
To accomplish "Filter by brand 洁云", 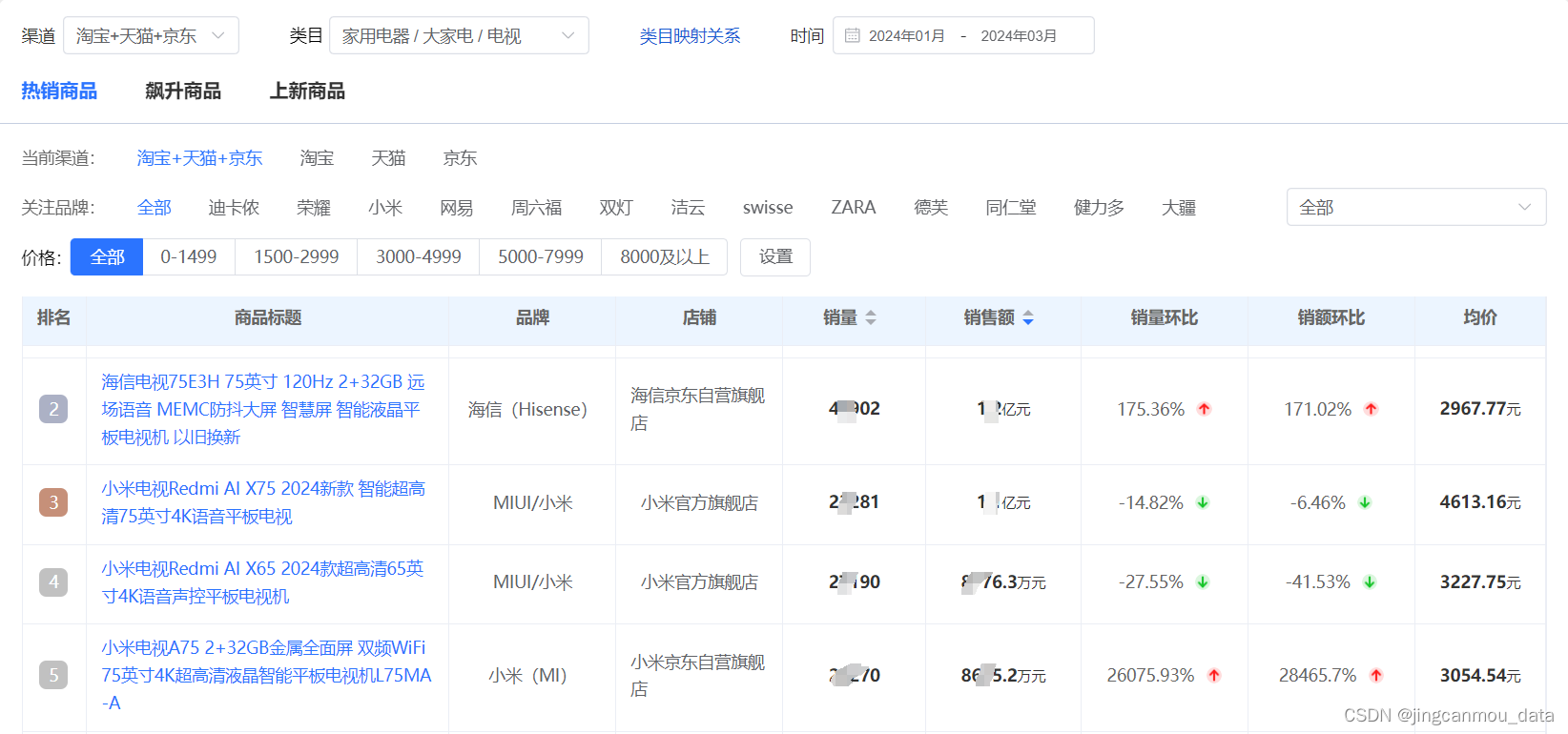I will click(x=688, y=208).
